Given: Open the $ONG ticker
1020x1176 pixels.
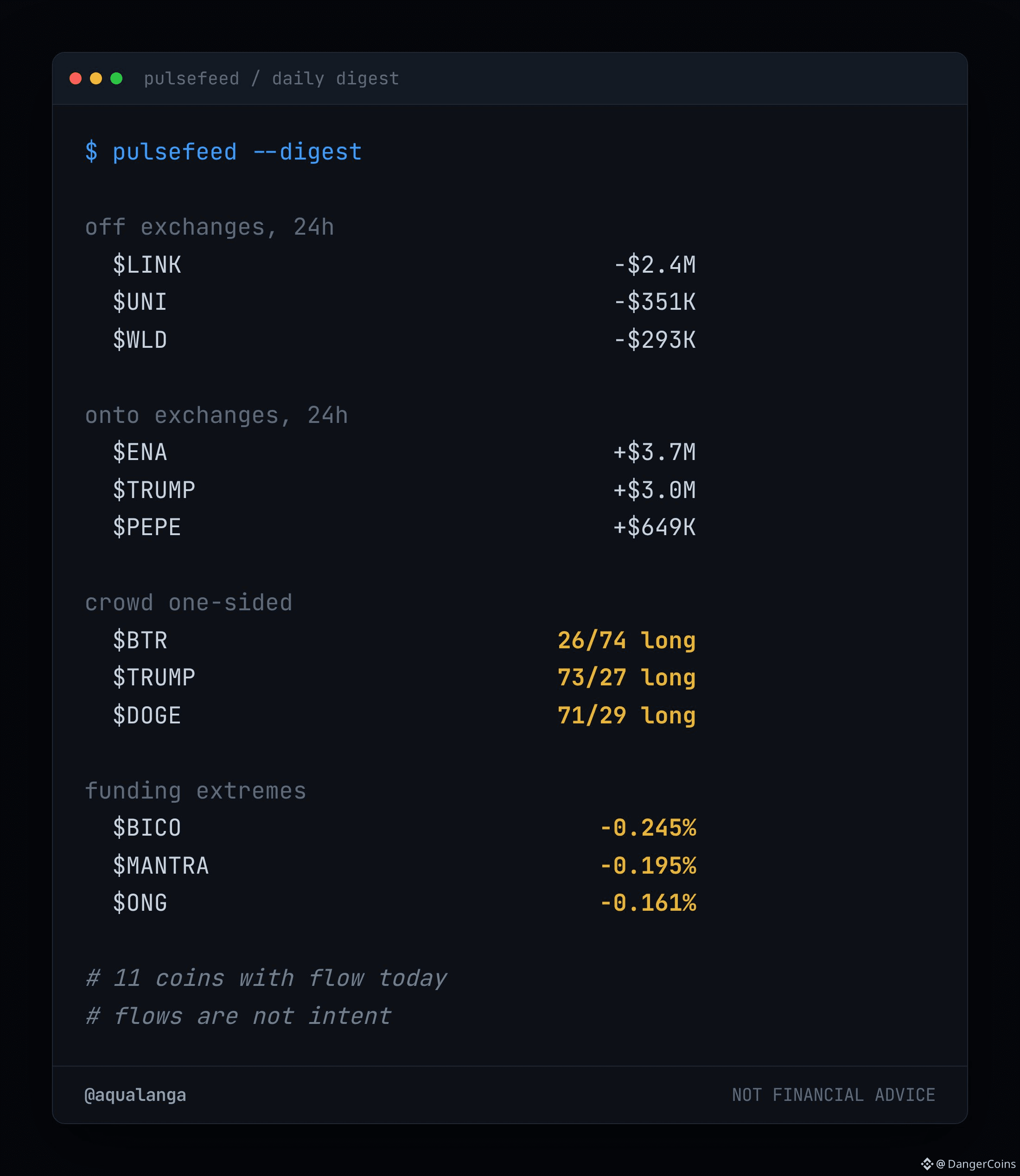Looking at the screenshot, I should coord(140,903).
